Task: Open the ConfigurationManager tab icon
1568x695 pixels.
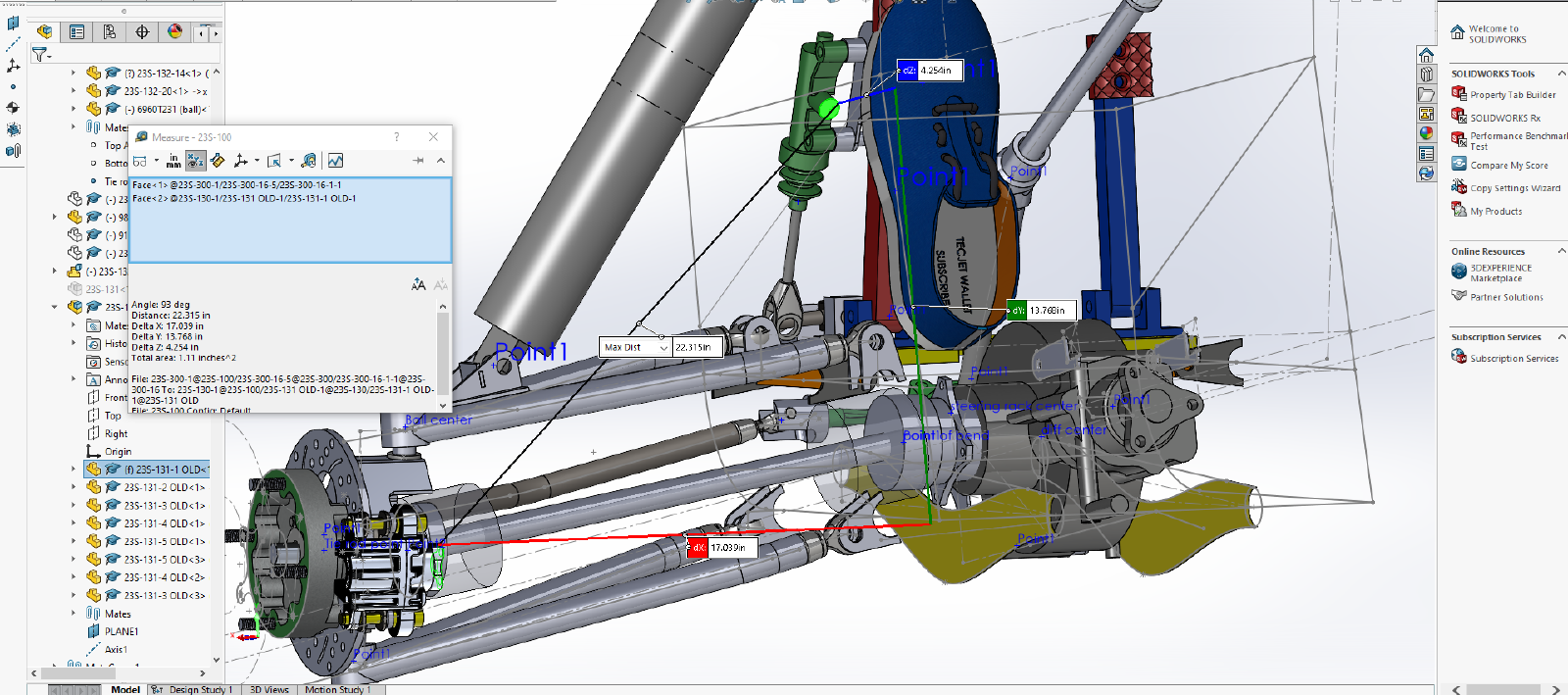Action: (110, 32)
